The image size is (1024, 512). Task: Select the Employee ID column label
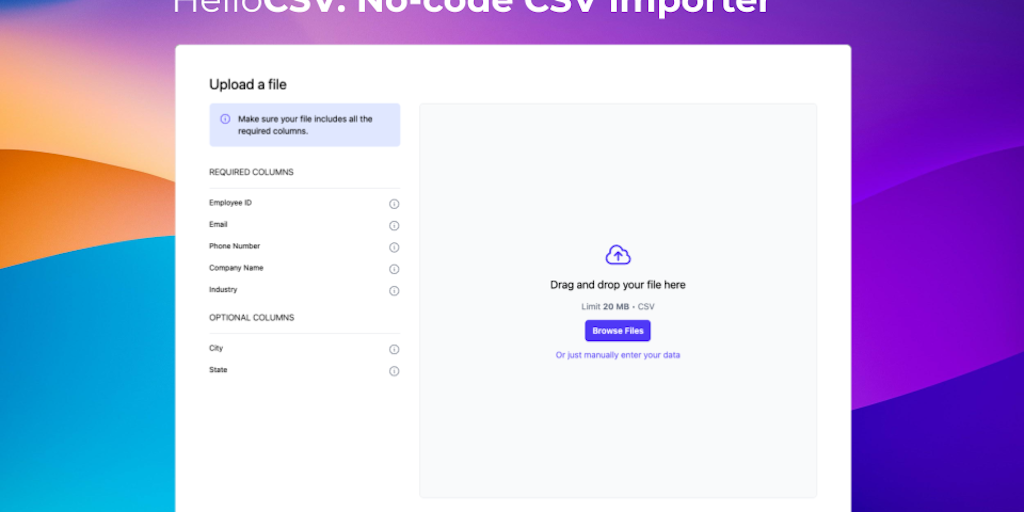coord(230,203)
